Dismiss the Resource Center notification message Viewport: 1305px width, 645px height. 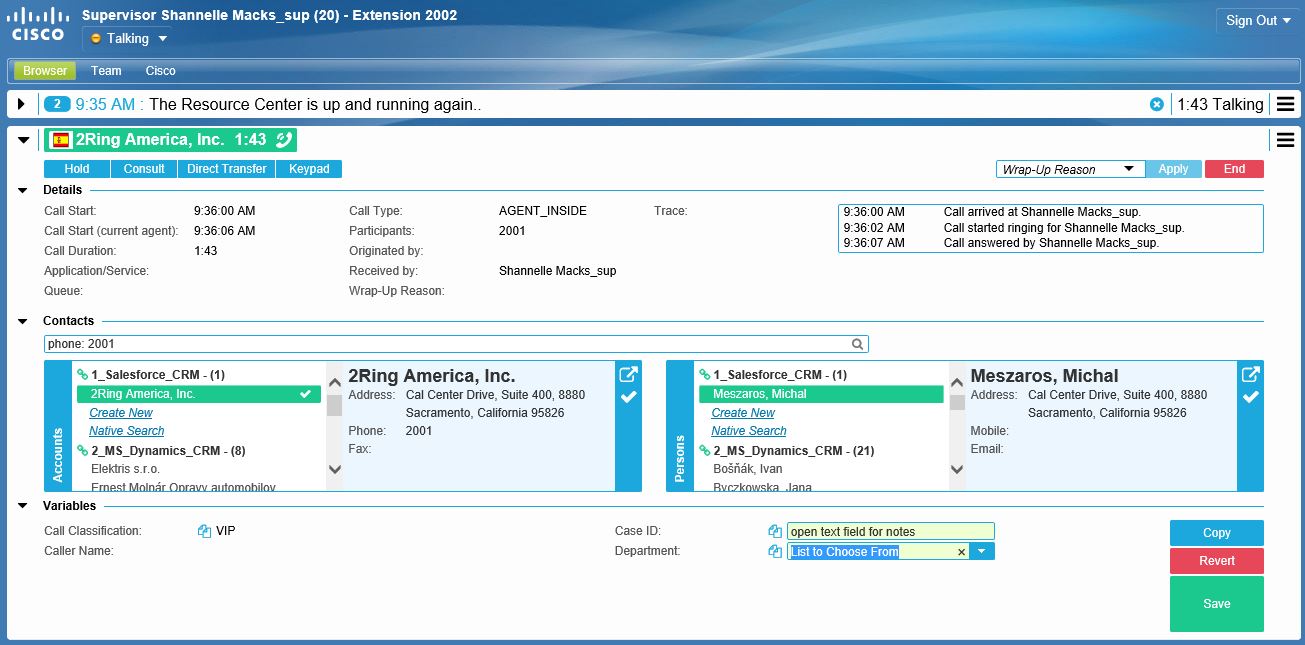tap(1157, 104)
